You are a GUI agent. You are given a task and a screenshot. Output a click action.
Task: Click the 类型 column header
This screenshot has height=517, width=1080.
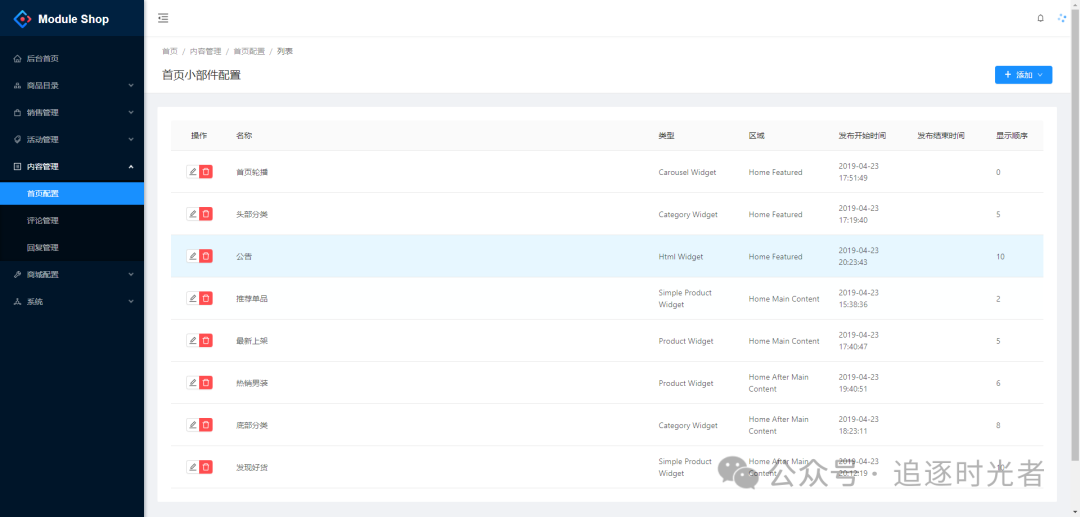tap(666, 136)
